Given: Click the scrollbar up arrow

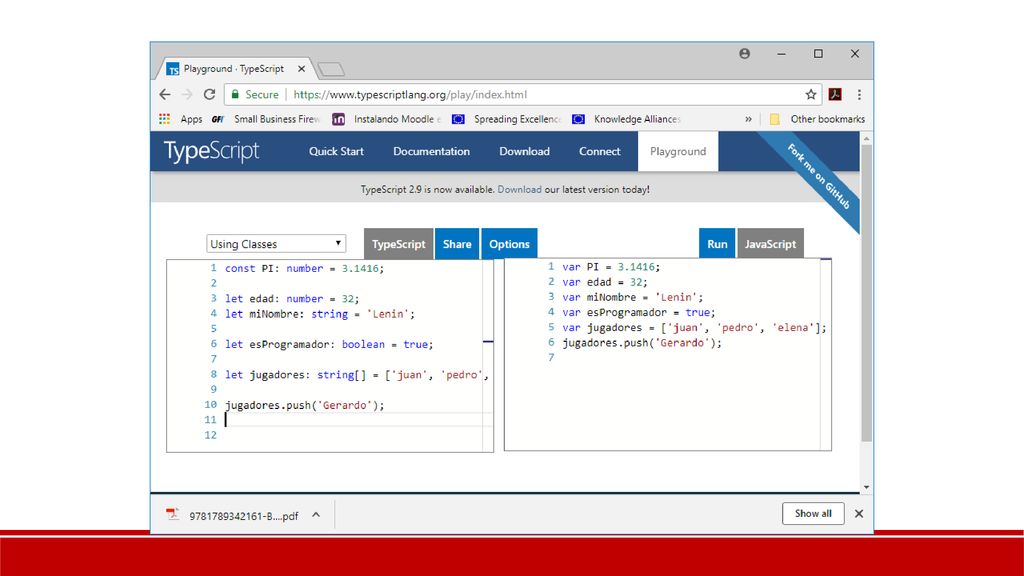Looking at the screenshot, I should click(867, 138).
